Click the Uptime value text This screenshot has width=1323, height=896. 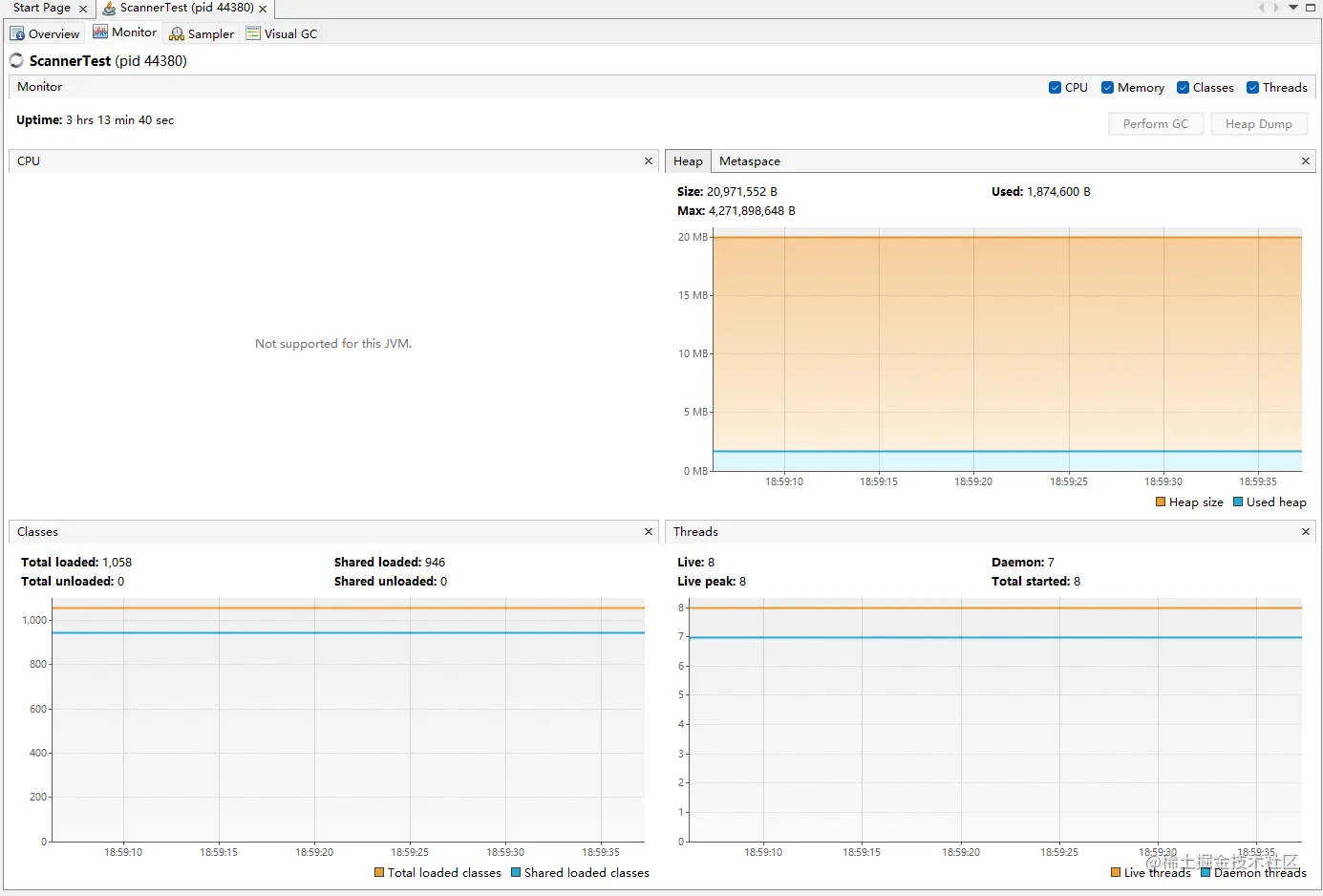120,120
